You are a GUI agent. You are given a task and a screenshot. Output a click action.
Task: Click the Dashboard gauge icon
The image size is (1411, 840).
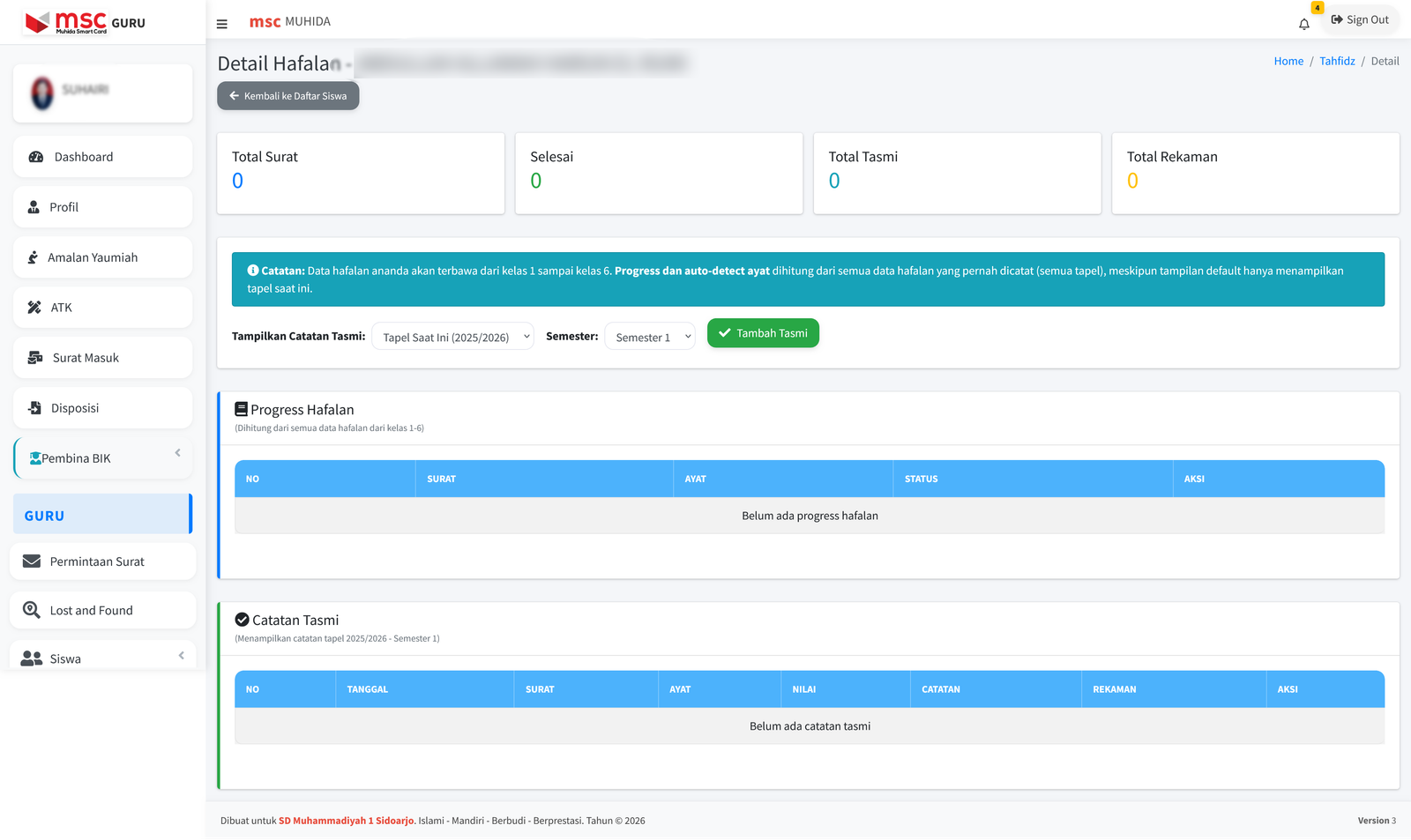[36, 157]
